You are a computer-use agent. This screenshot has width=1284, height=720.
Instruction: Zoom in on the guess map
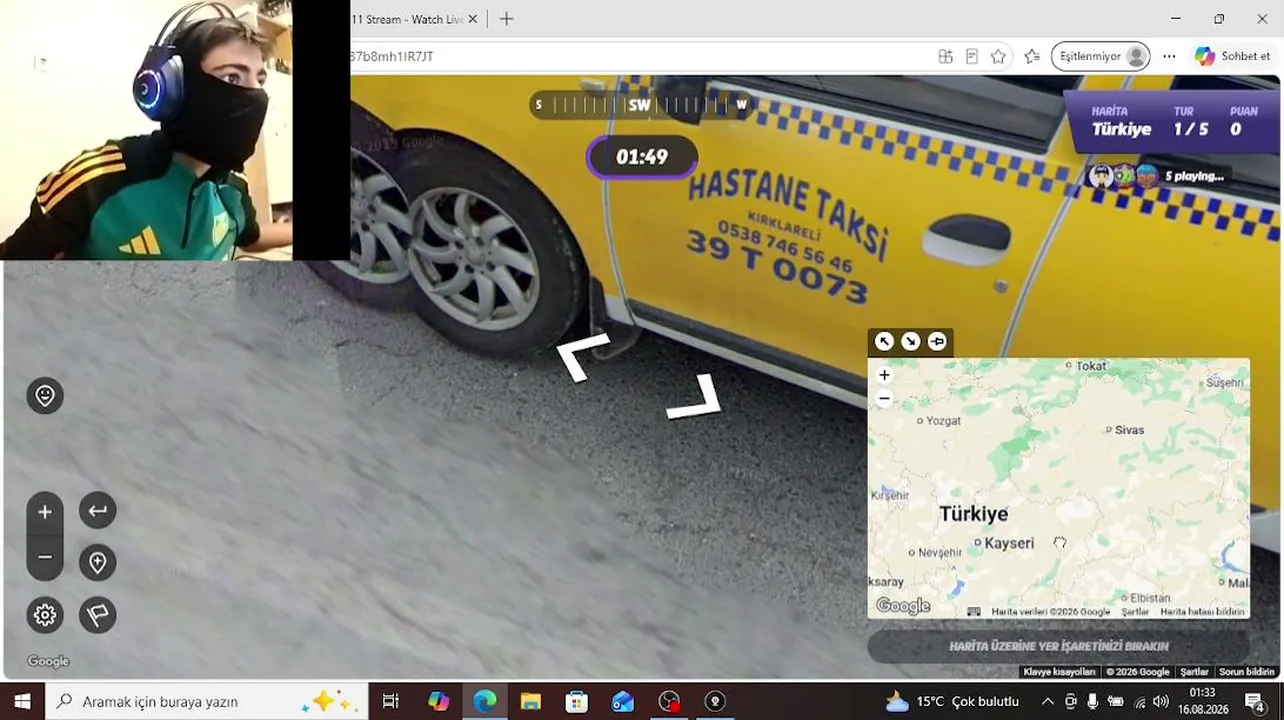click(x=884, y=375)
